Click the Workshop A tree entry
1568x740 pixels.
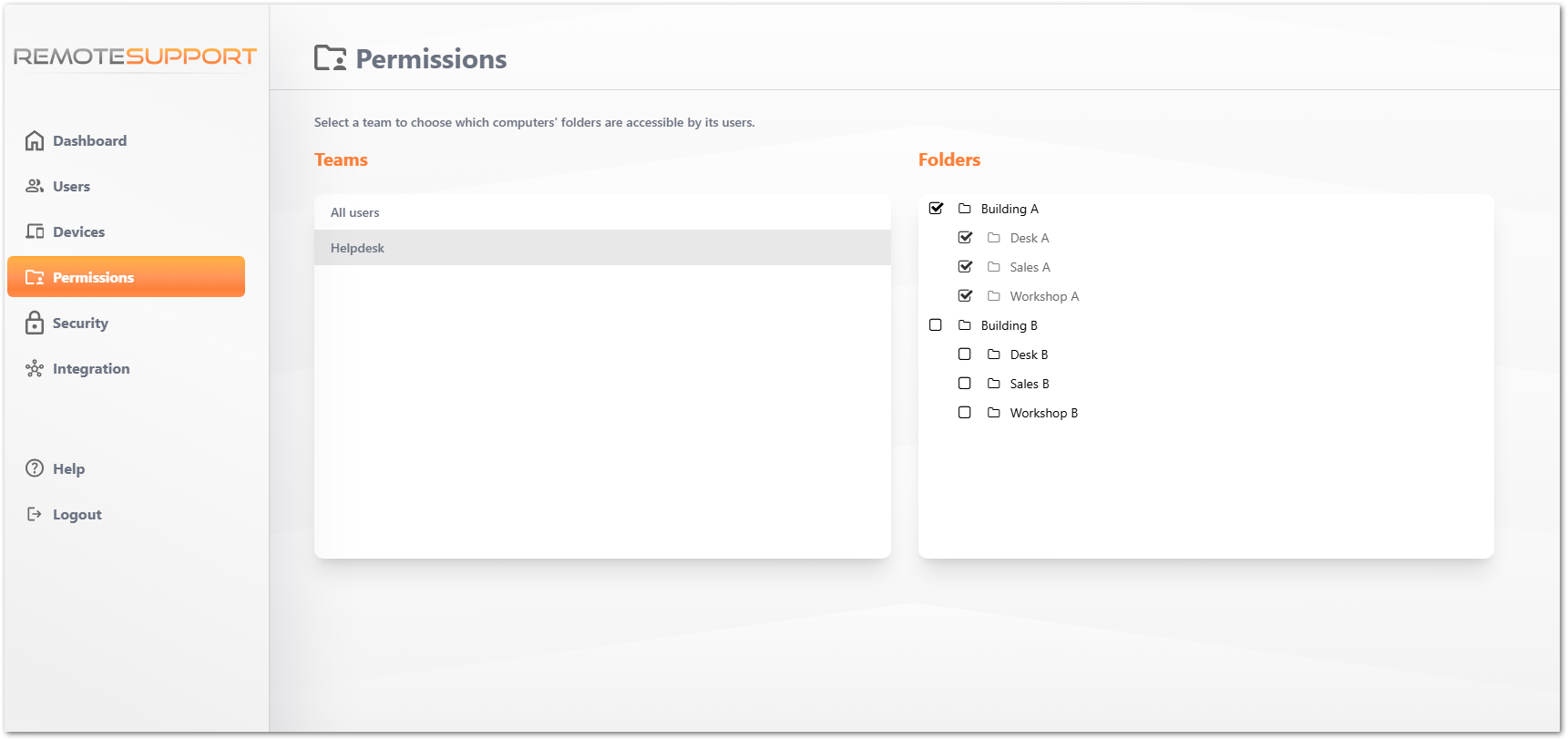[1045, 295]
